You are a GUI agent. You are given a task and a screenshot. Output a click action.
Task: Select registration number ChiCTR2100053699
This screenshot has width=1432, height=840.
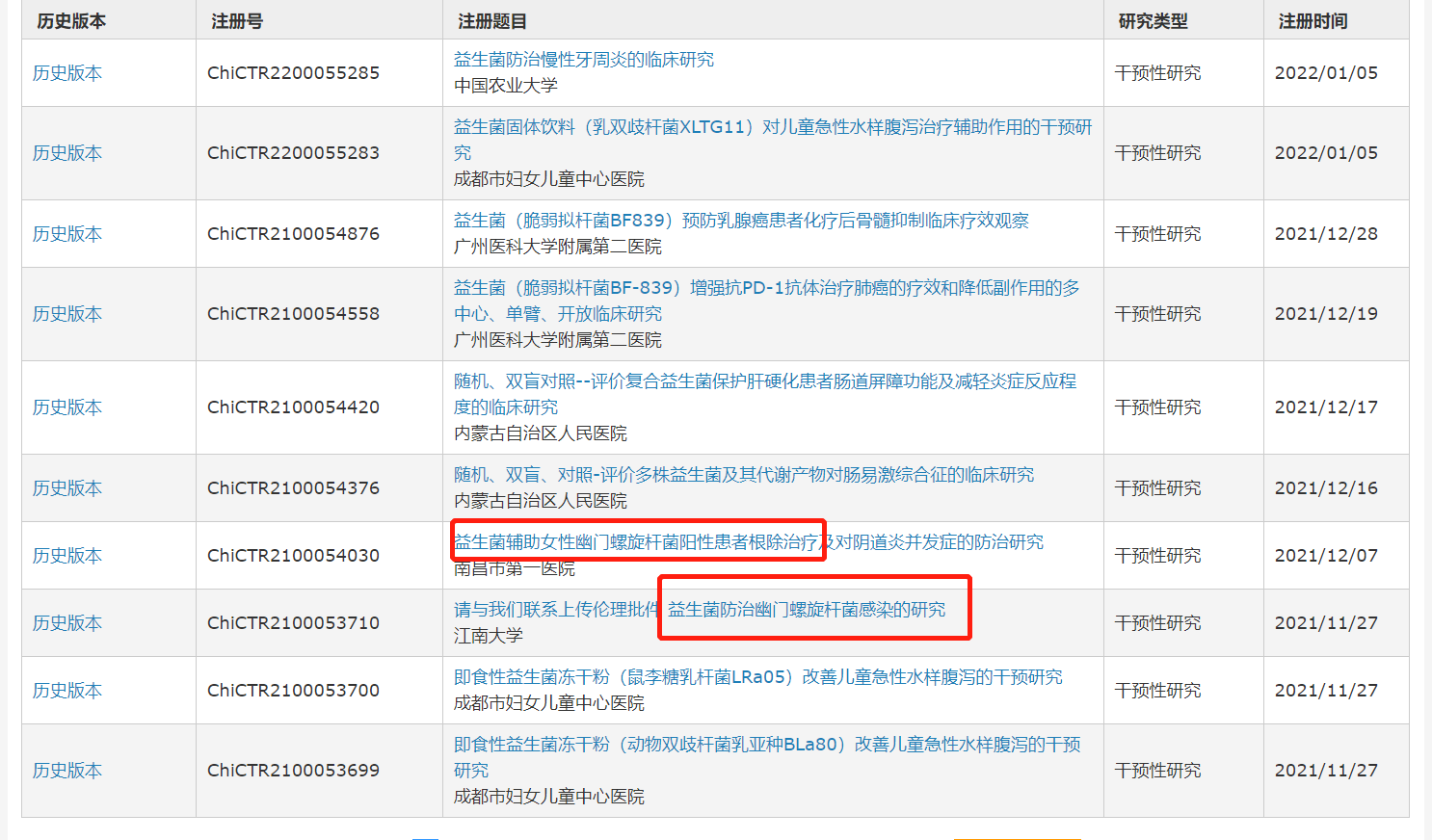294,771
